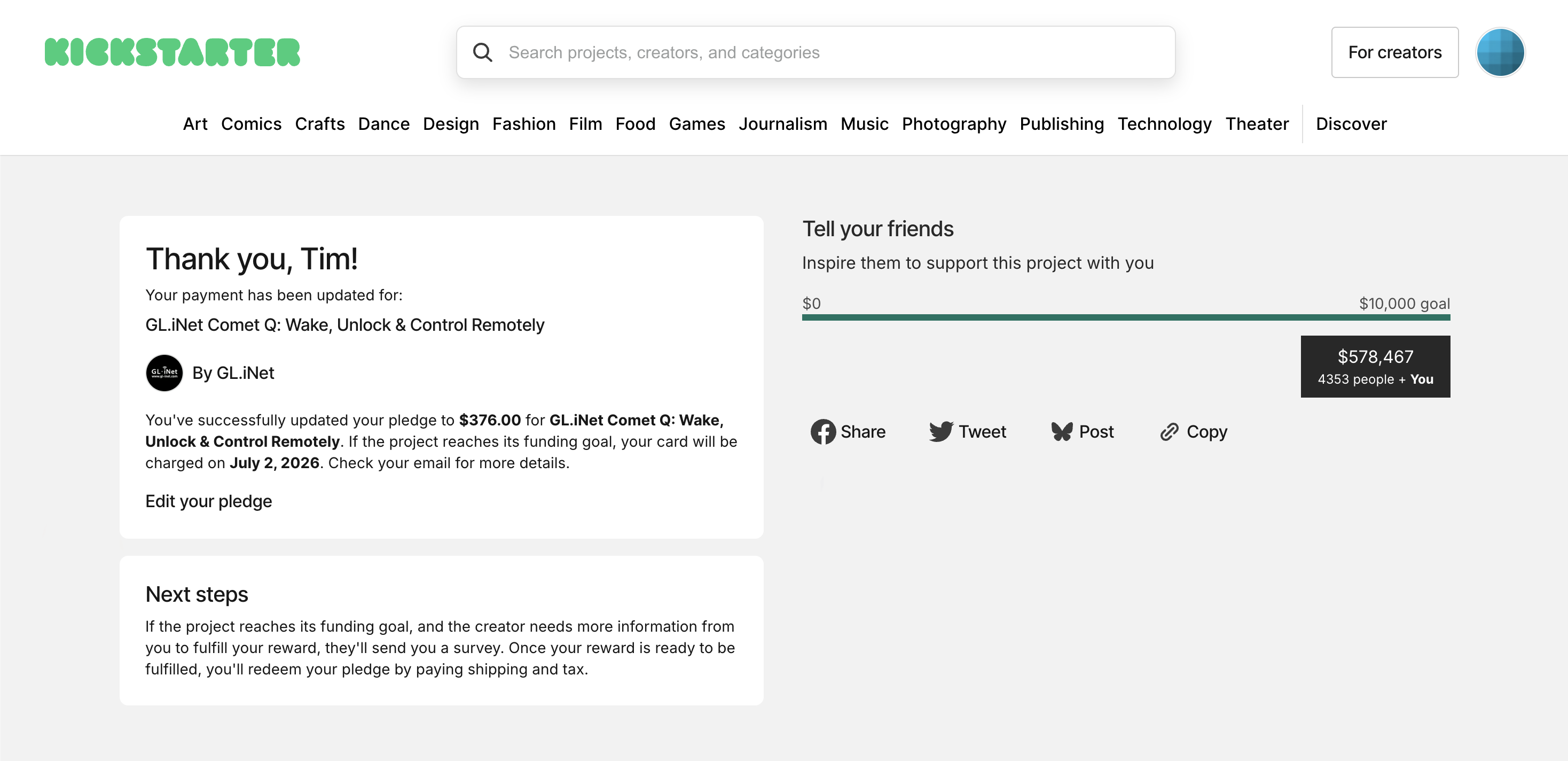Screen dimensions: 1568x761
Task: Open the Design category
Action: (451, 125)
